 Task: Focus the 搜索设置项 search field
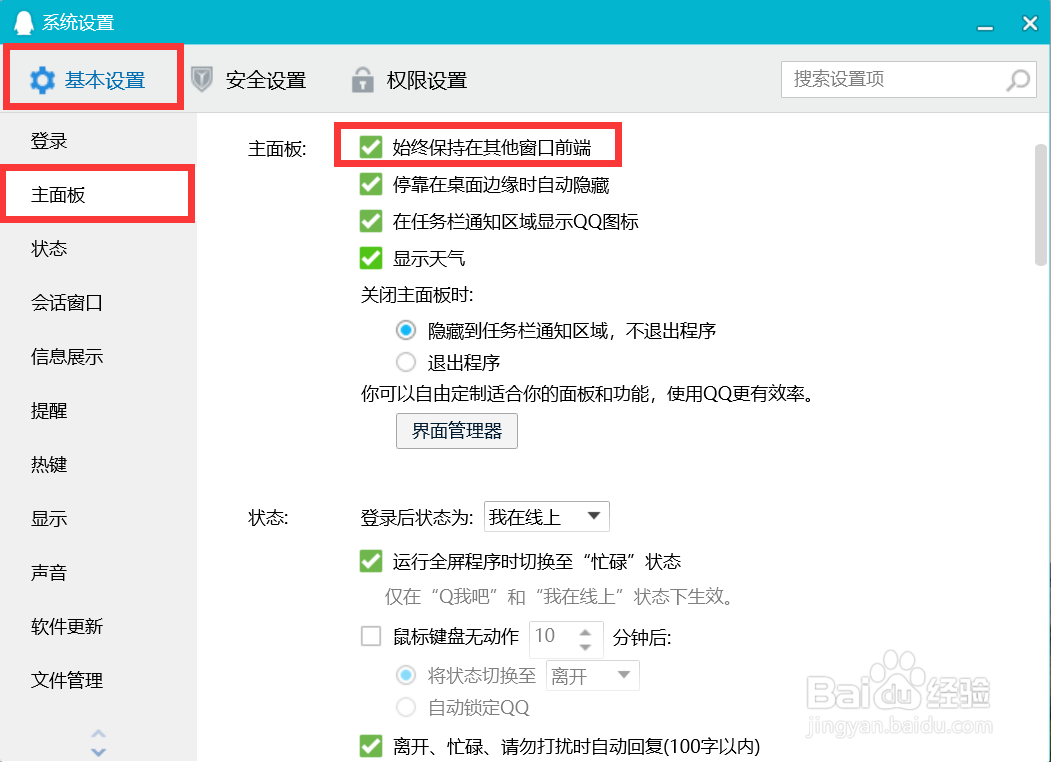(x=909, y=79)
